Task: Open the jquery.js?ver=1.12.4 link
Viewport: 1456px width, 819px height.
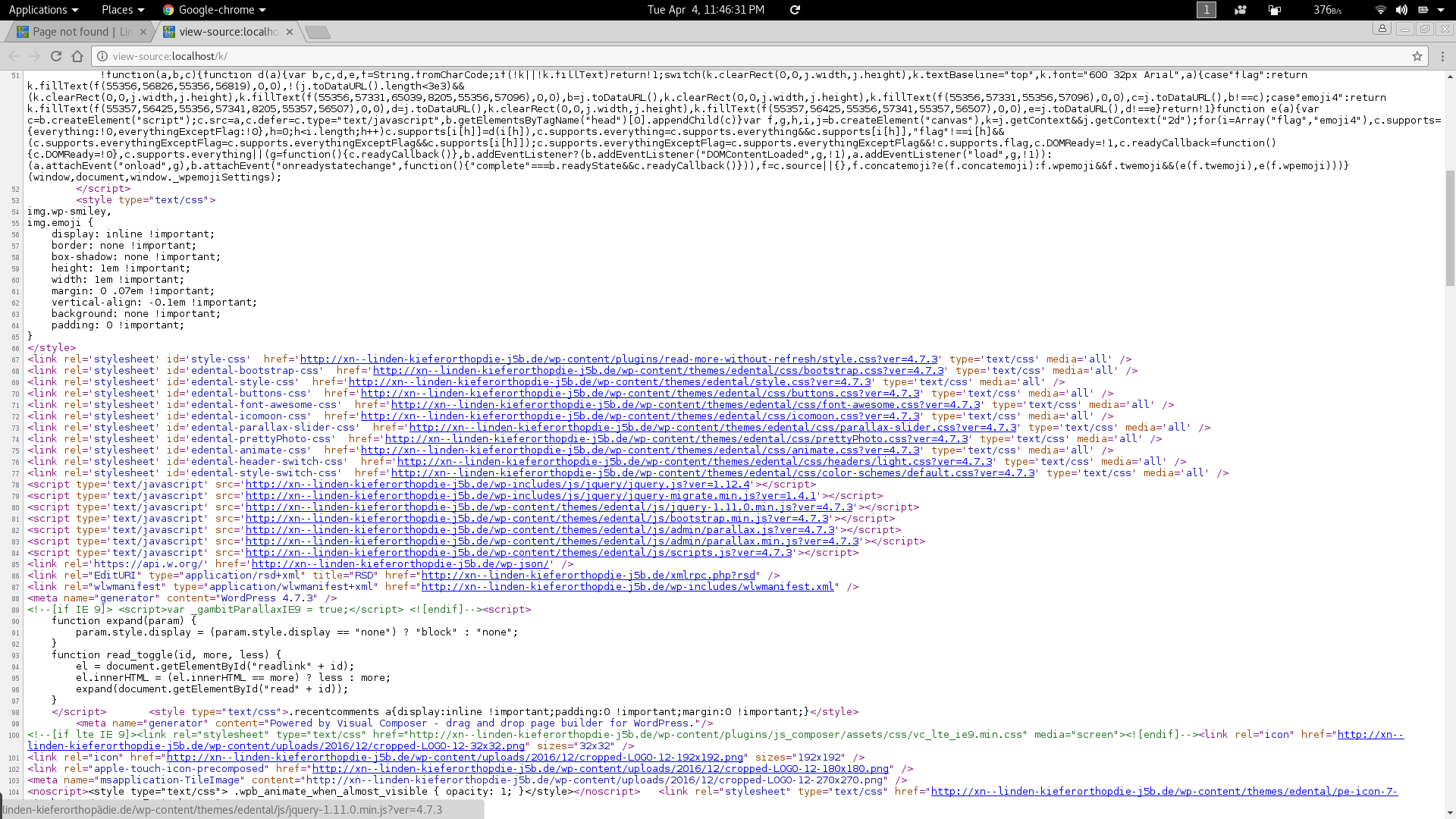Action: tap(497, 485)
